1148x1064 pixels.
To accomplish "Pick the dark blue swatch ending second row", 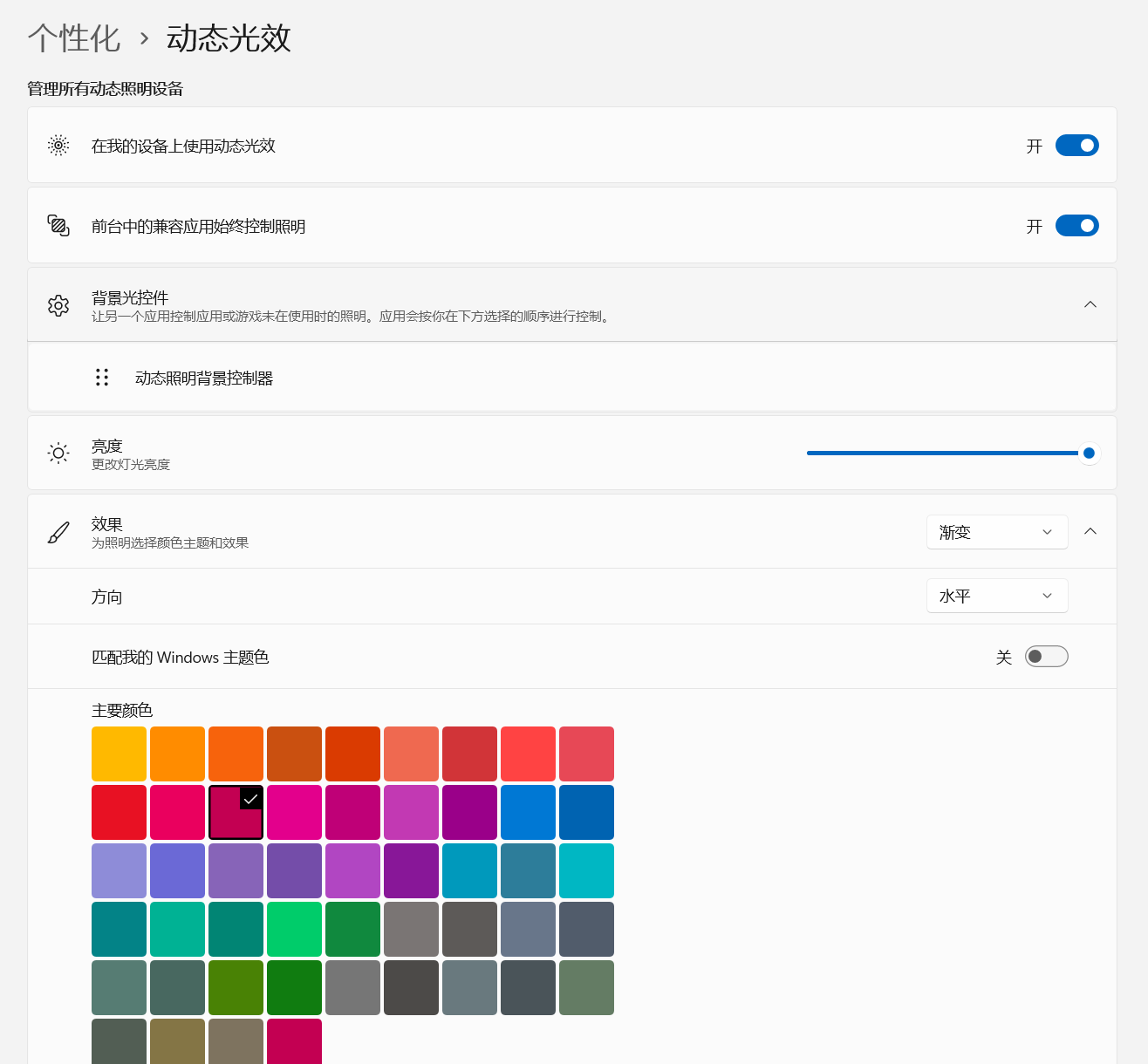I will click(x=586, y=812).
